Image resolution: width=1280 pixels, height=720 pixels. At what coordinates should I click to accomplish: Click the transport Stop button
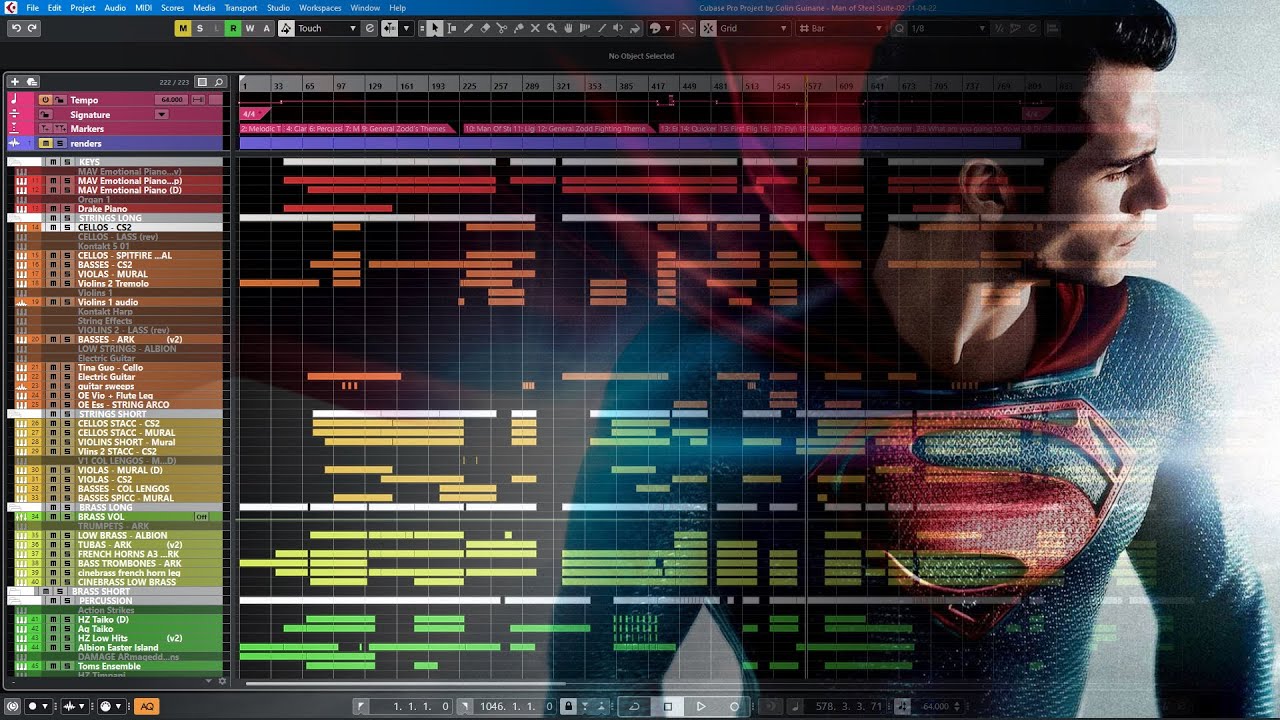click(668, 706)
